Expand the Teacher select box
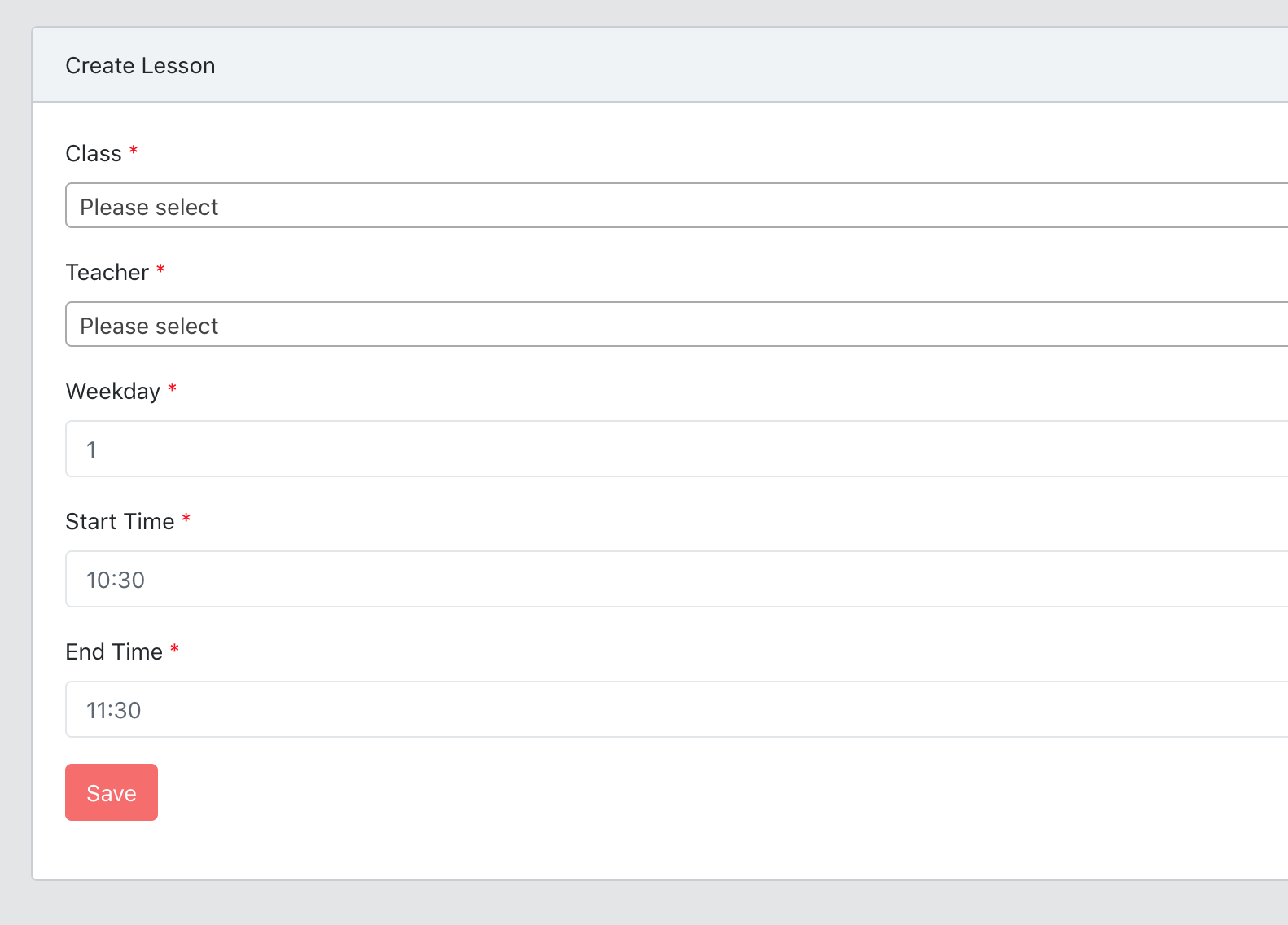The width and height of the screenshot is (1288, 925). pos(676,325)
